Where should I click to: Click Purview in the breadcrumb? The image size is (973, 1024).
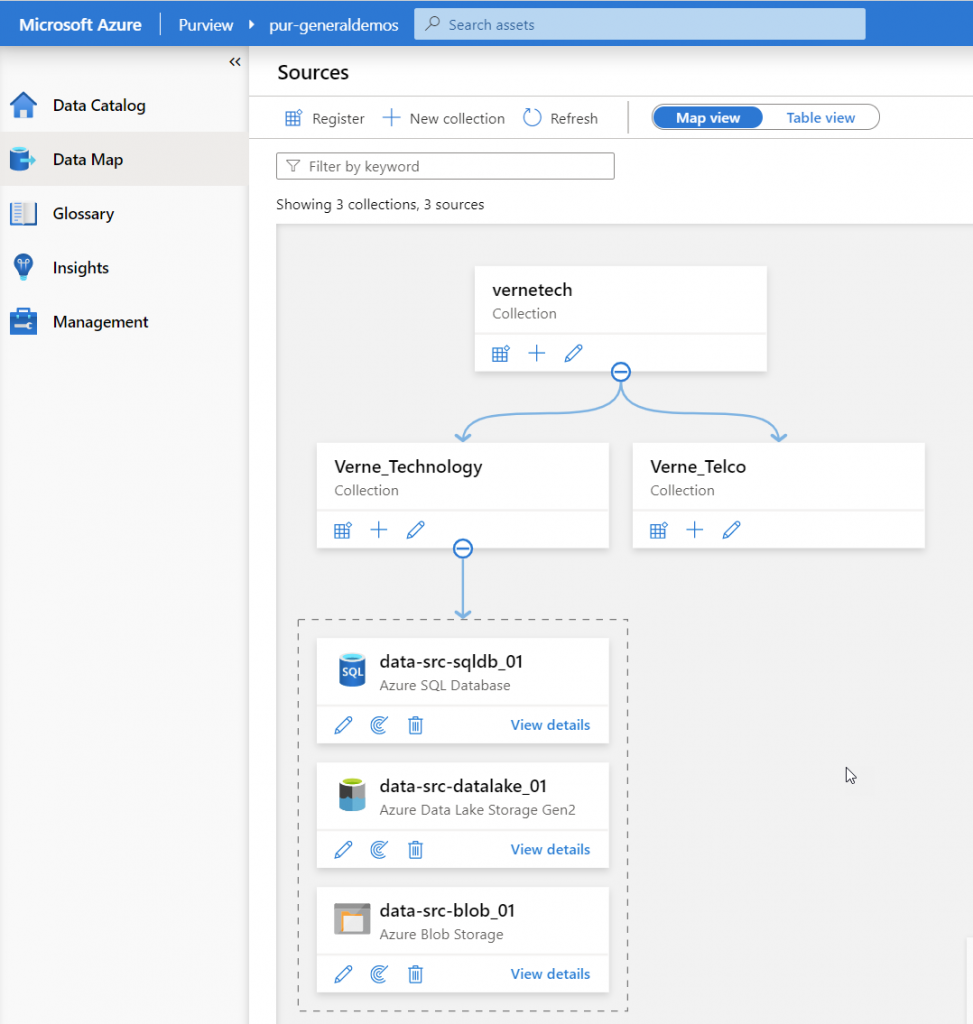pyautogui.click(x=205, y=24)
